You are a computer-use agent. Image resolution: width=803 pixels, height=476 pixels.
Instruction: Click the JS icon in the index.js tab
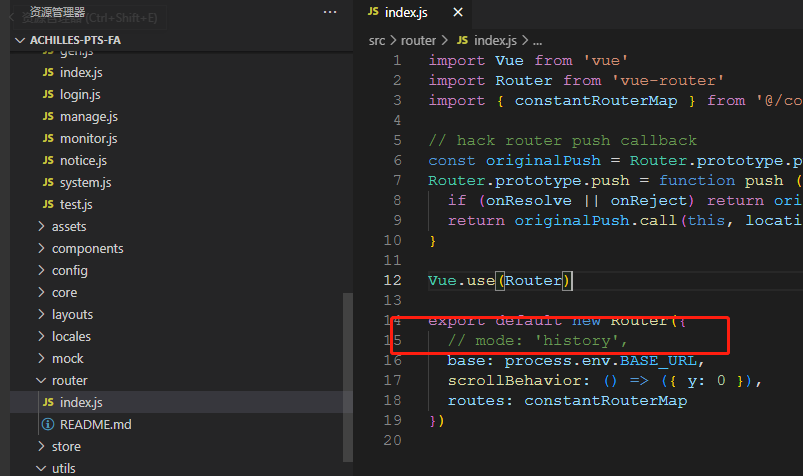coord(374,12)
